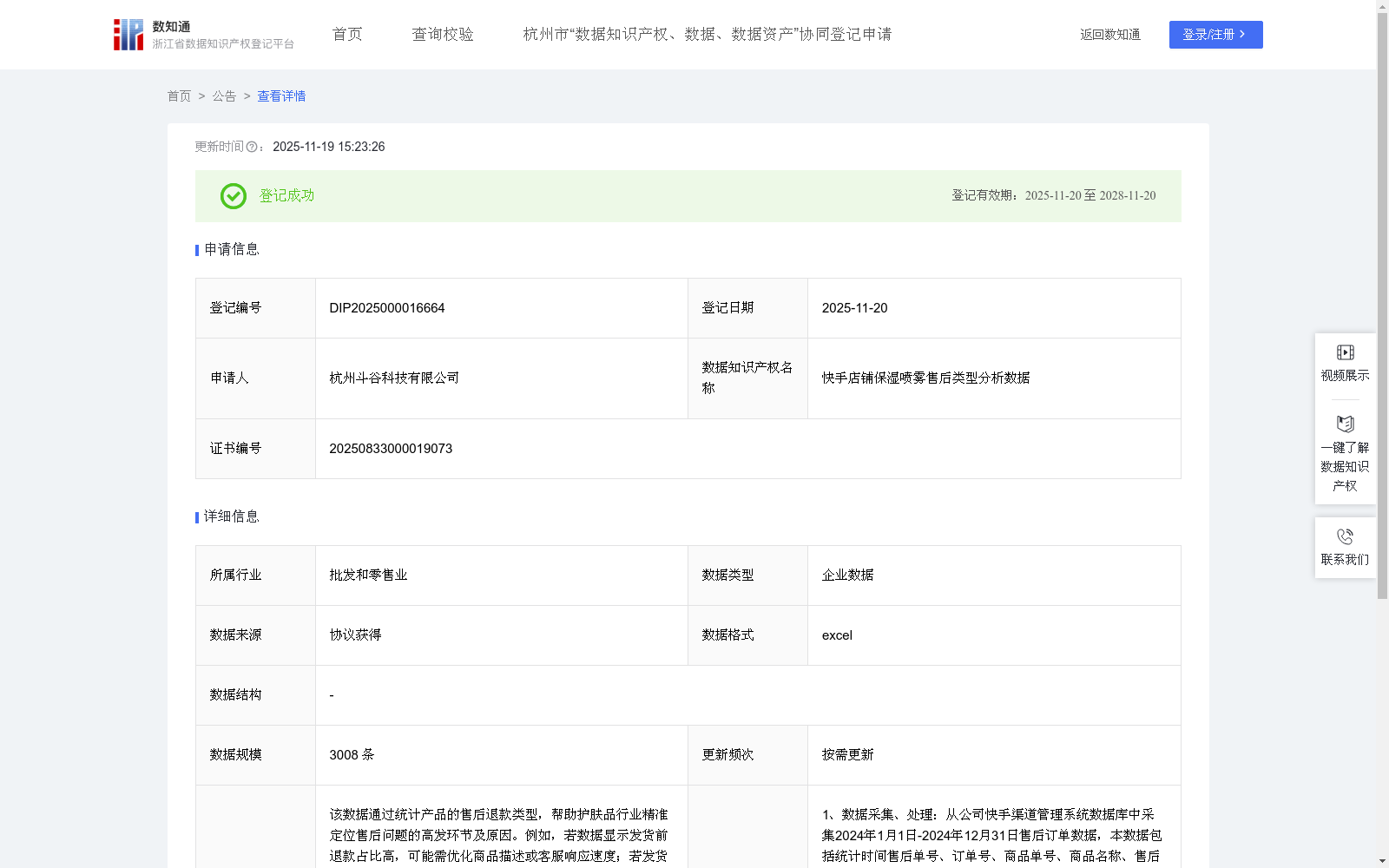
Task: Click the arrow icon inside 登录/注册 button
Action: click(1243, 35)
